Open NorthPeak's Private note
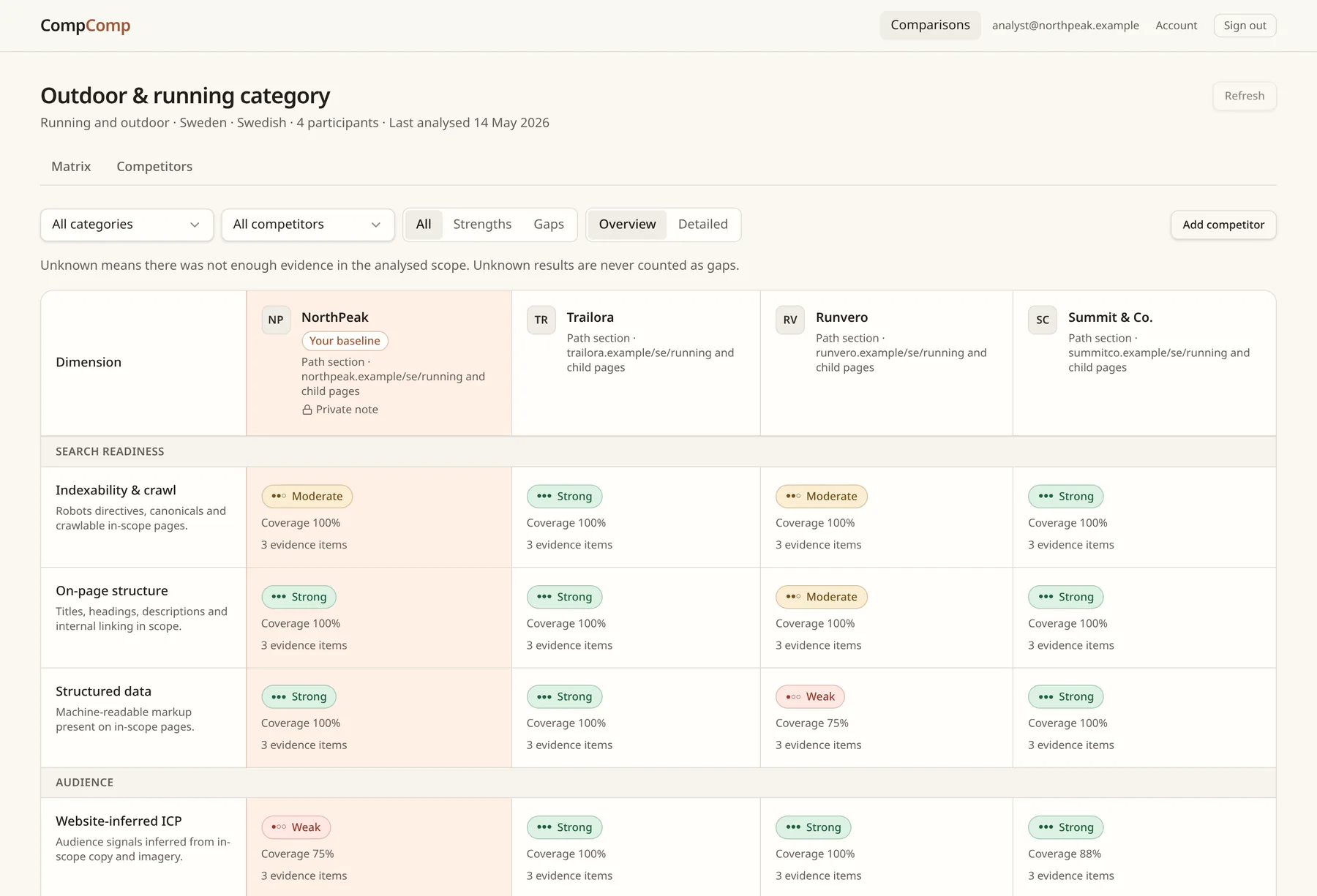Screen dimensions: 1317x896 [340, 410]
